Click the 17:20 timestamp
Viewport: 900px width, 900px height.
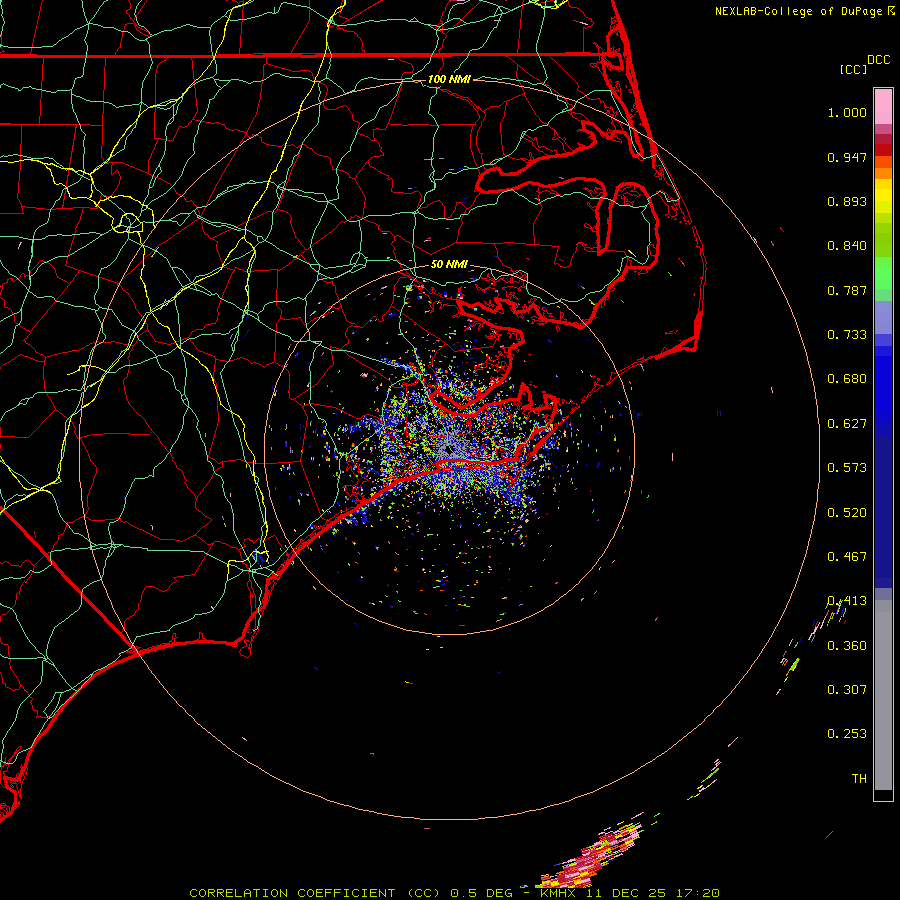click(697, 893)
